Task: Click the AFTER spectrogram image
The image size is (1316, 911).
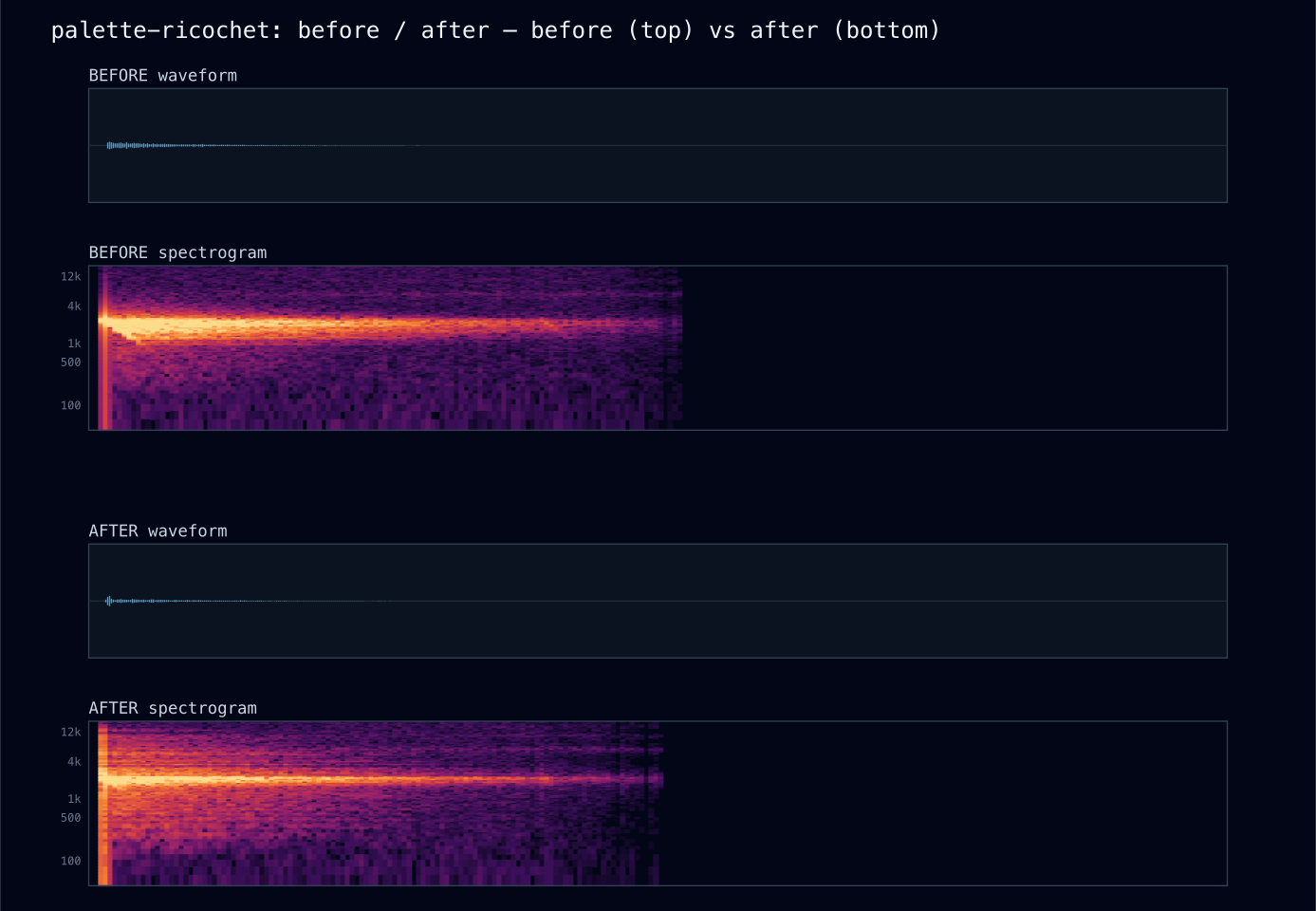Action: tap(658, 803)
